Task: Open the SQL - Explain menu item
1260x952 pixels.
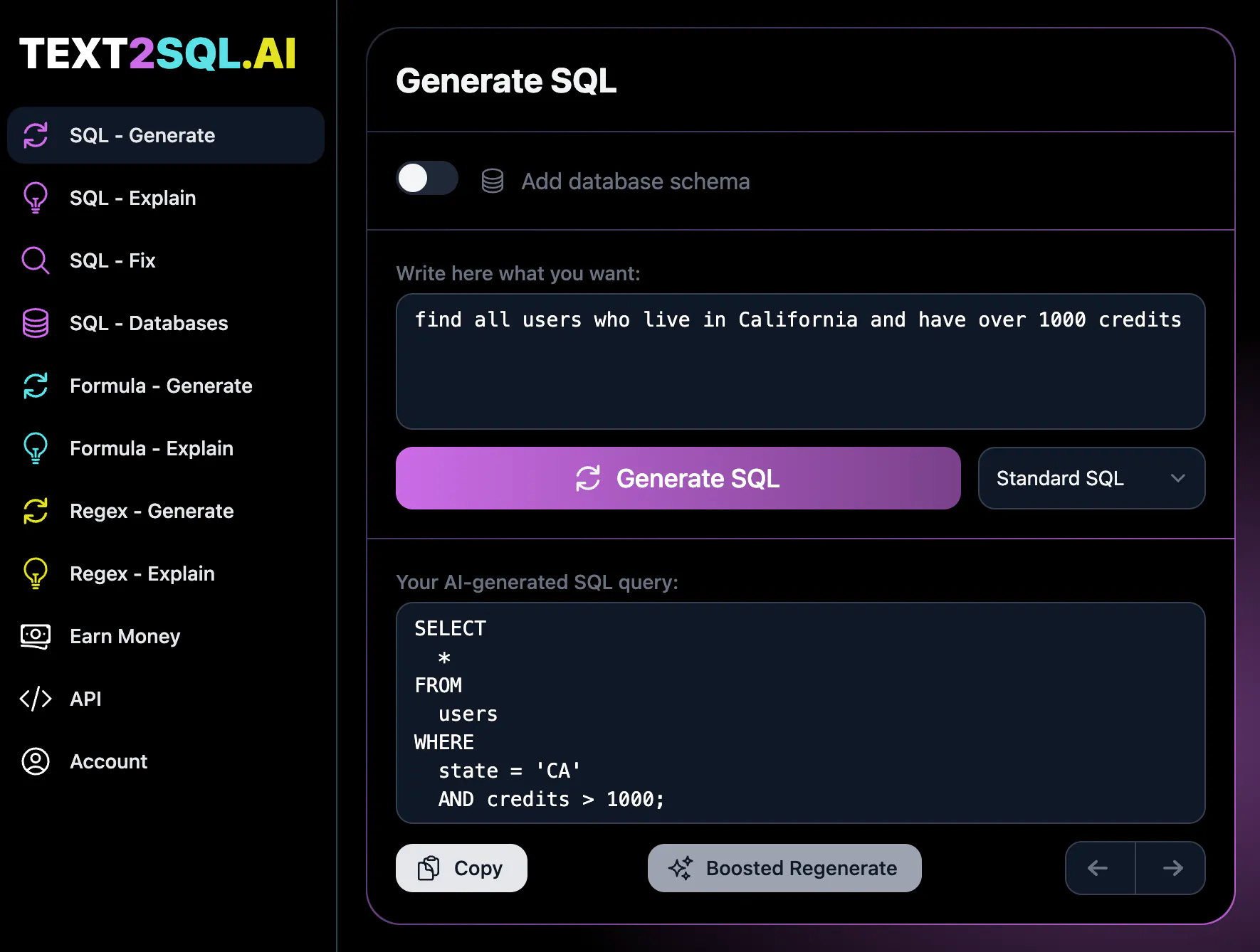Action: coord(165,198)
